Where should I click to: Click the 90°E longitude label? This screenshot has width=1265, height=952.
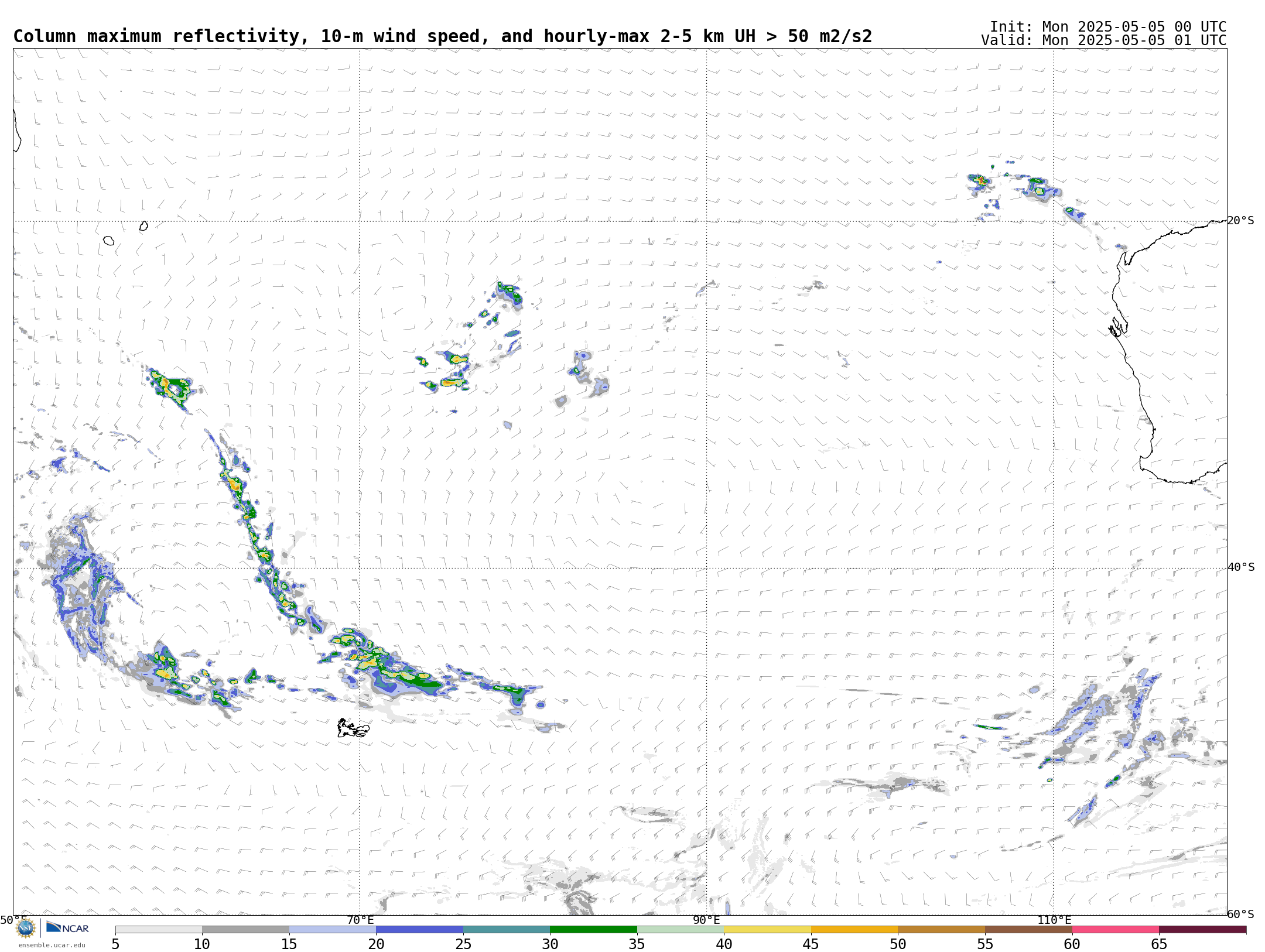click(707, 920)
